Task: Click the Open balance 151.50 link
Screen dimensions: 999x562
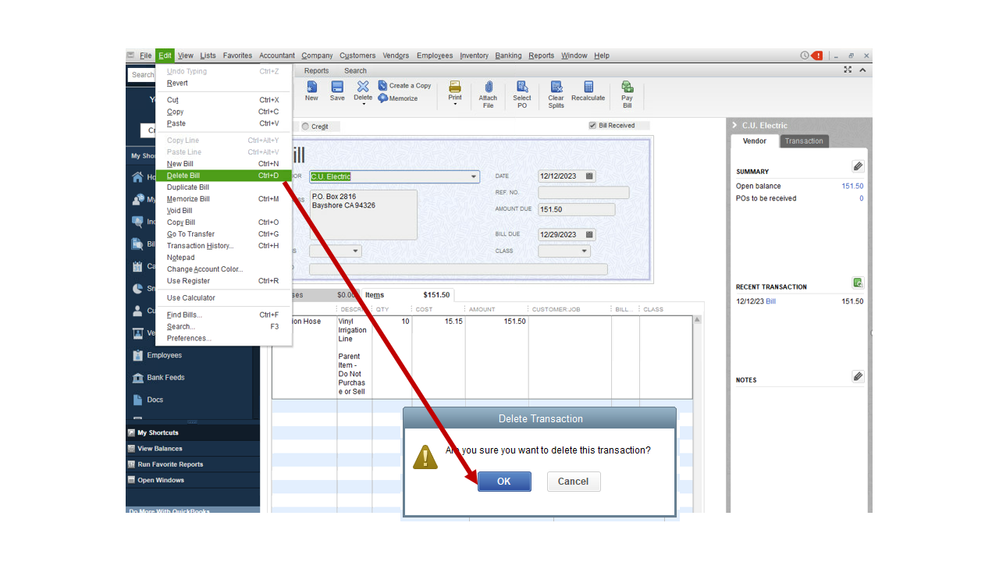Action: [x=852, y=186]
